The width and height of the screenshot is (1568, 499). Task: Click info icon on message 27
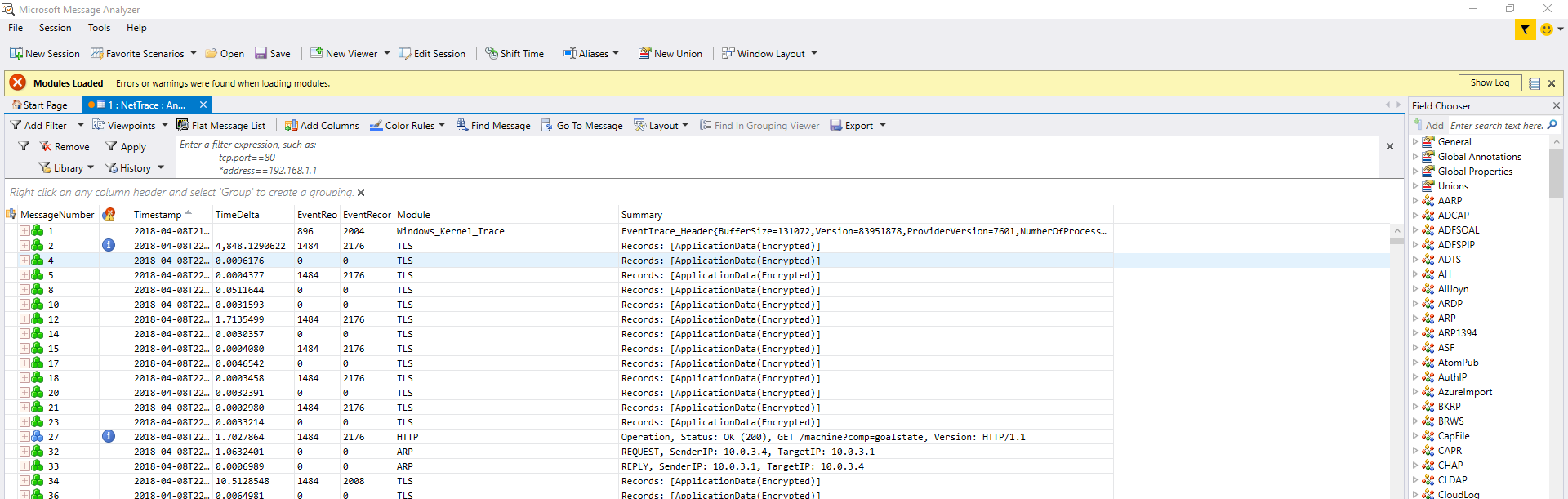point(109,436)
